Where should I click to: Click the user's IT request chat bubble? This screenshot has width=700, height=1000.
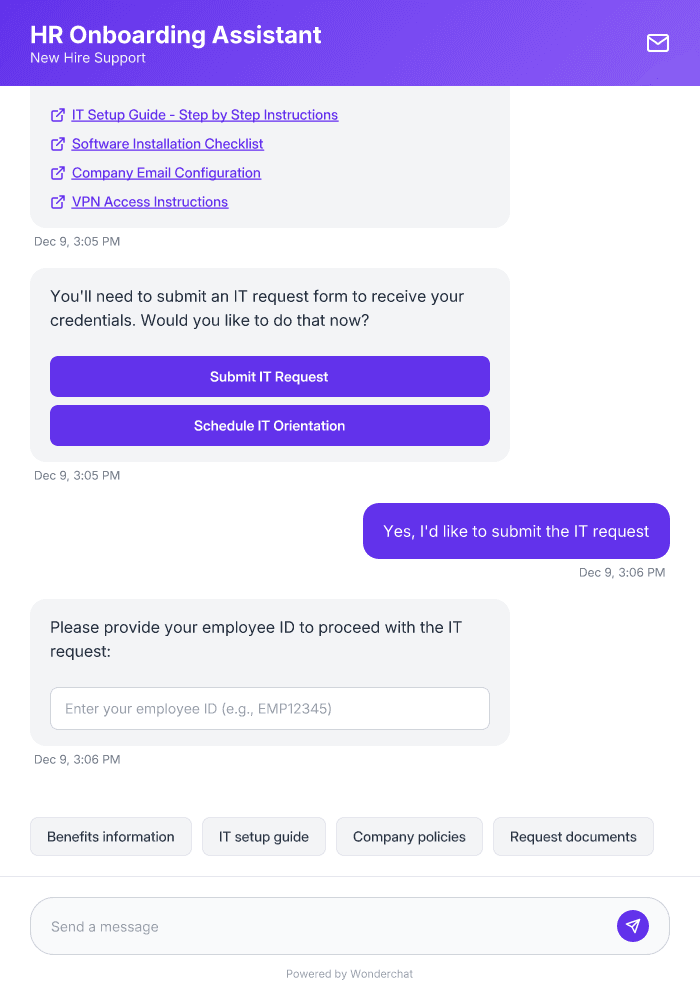(515, 531)
